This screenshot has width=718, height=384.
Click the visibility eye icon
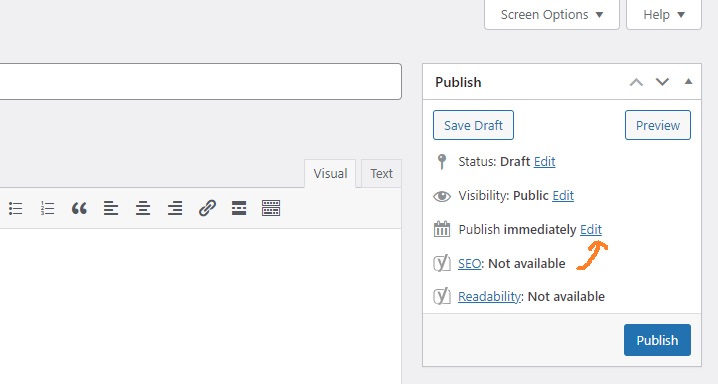pos(442,196)
